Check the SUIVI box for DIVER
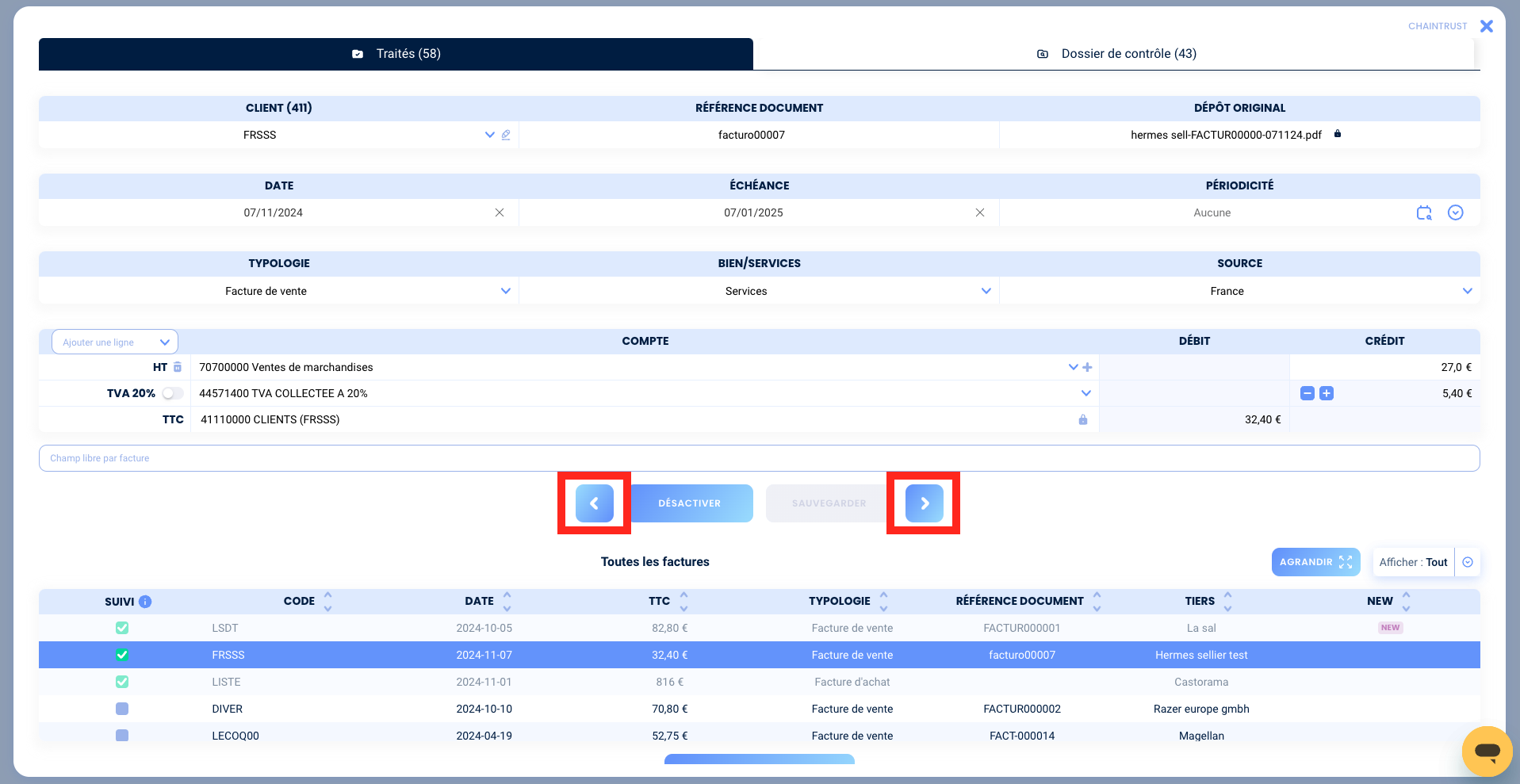1520x784 pixels. coord(122,709)
